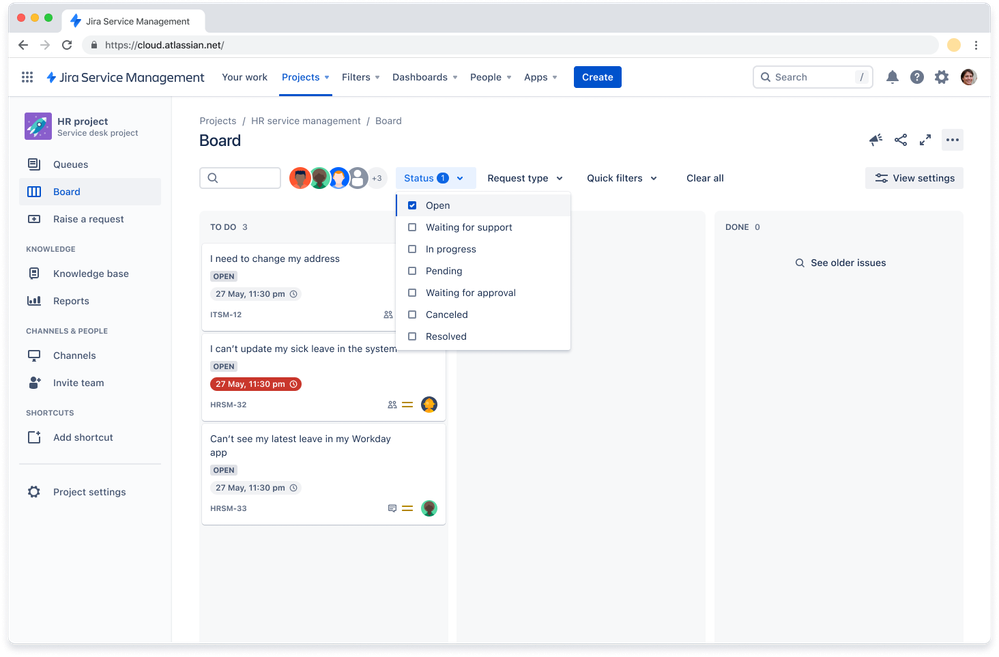Open the Knowledge base page
This screenshot has width=999, height=657.
pos(90,274)
